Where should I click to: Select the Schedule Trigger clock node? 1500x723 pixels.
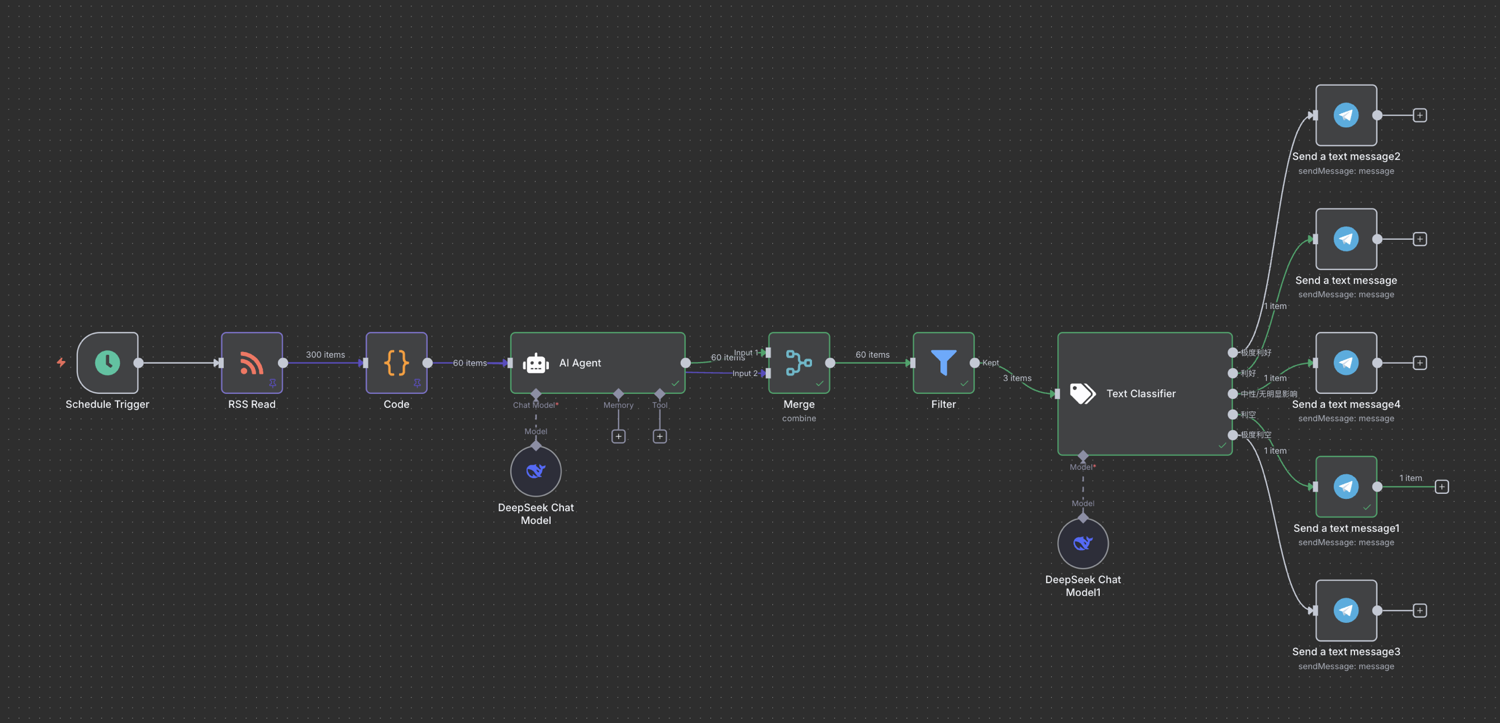(108, 363)
